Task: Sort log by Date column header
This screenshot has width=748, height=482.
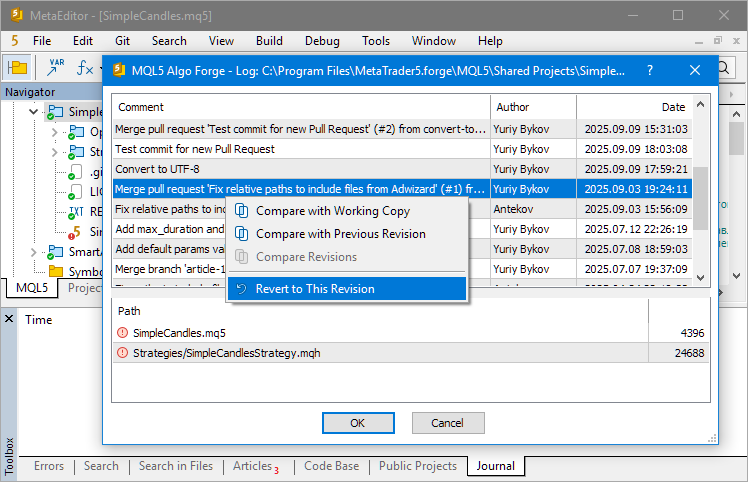Action: (634, 107)
